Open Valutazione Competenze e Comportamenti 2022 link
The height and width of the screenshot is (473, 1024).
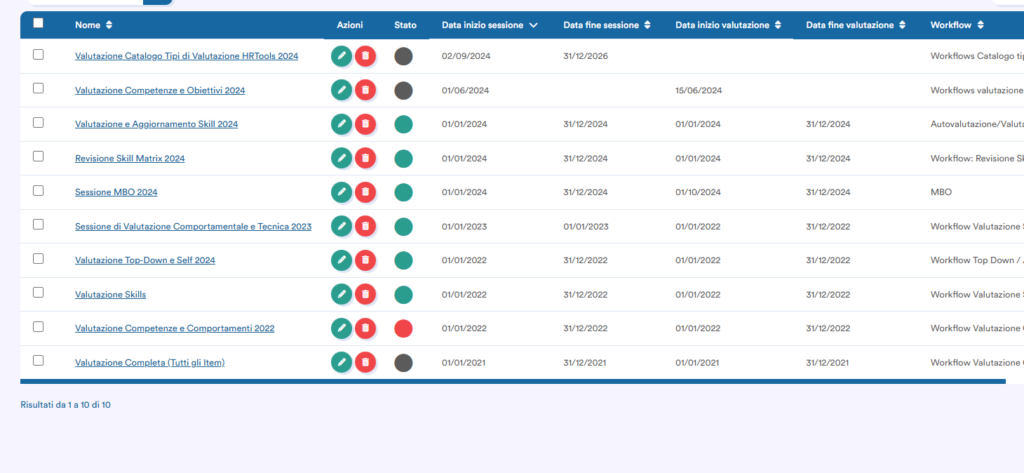[175, 329]
